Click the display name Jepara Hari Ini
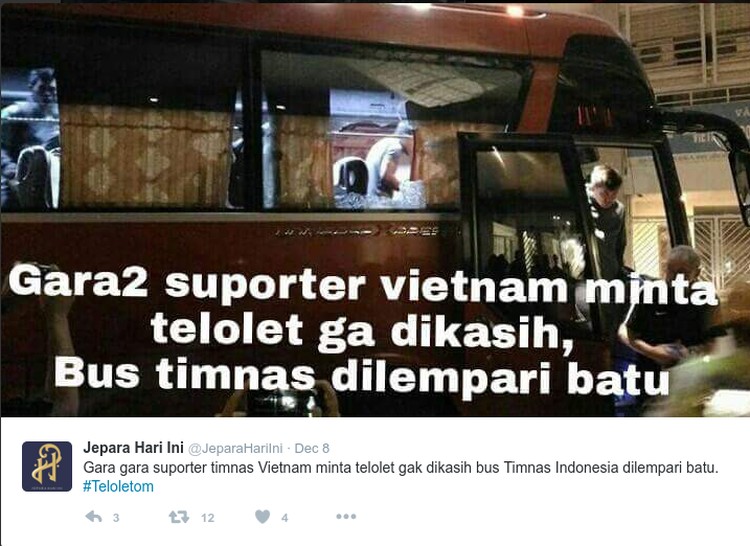750x546 pixels. point(133,448)
